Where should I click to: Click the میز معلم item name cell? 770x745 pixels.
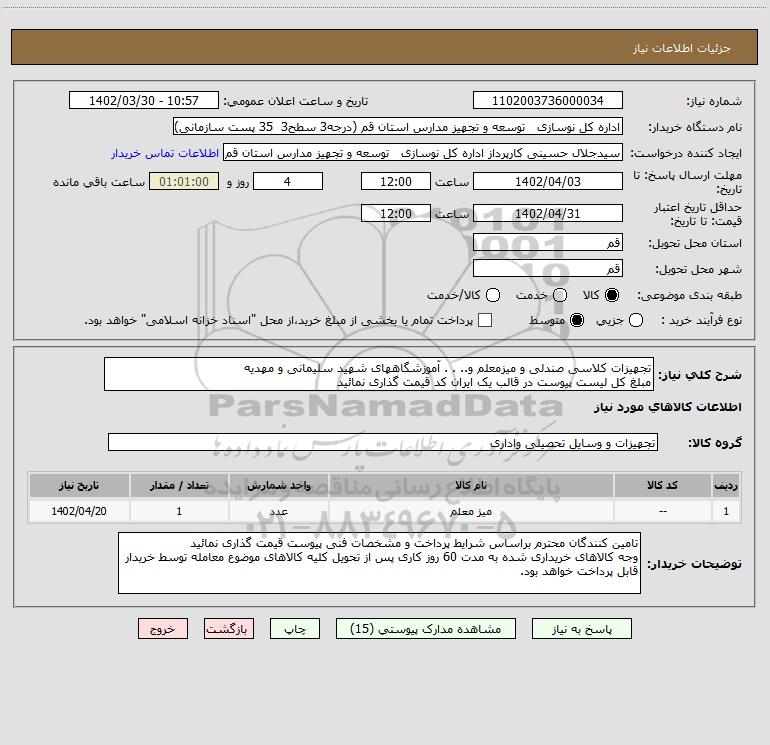pyautogui.click(x=471, y=512)
